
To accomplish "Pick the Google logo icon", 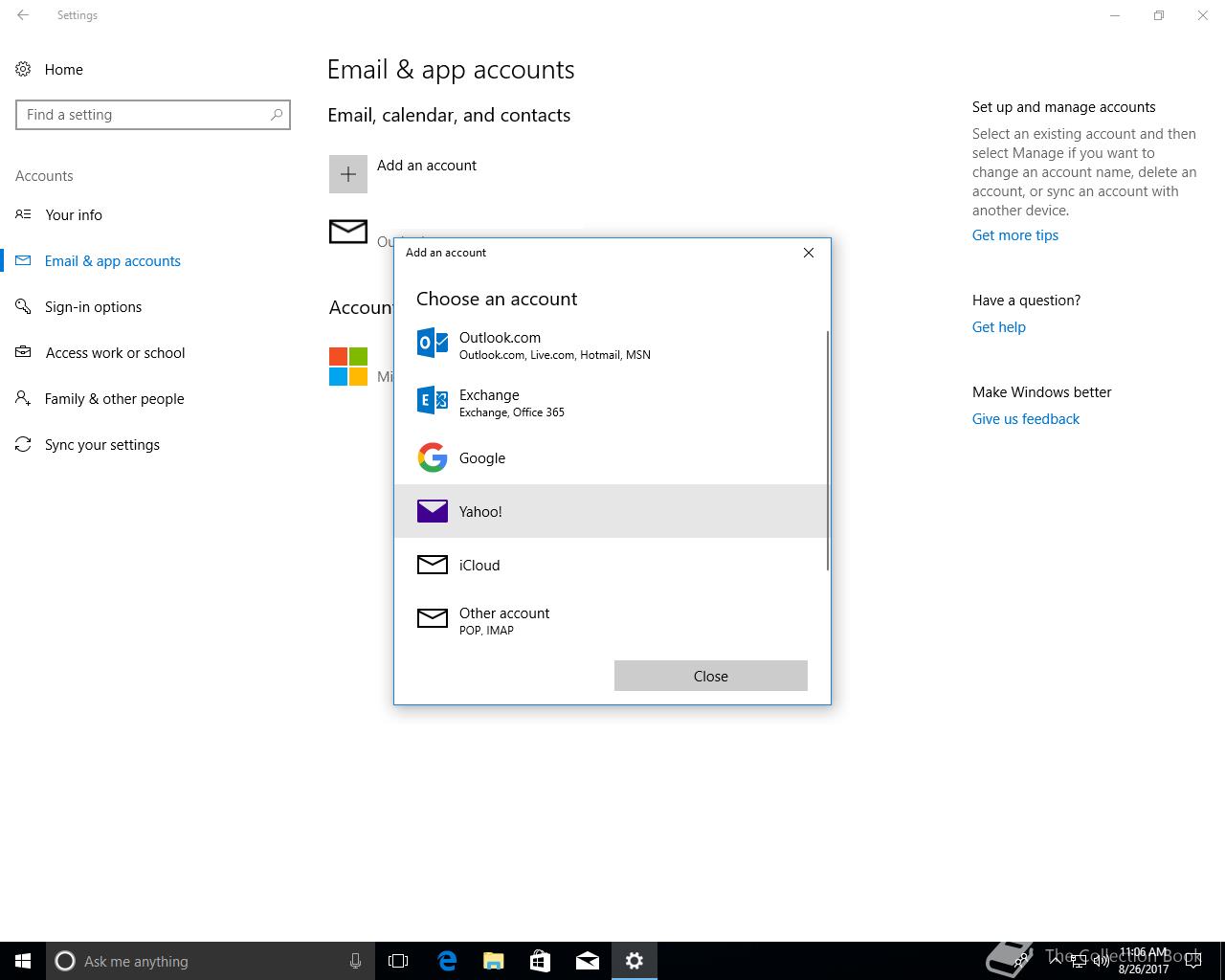I will click(433, 457).
